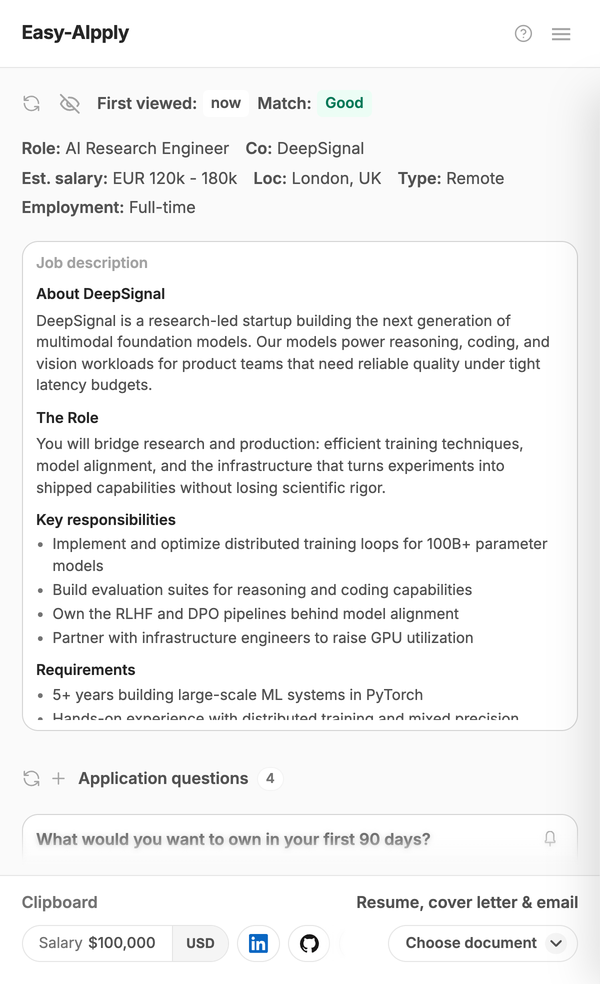This screenshot has width=600, height=984.
Task: Copy the LinkedIn profile link icon
Action: 258,943
